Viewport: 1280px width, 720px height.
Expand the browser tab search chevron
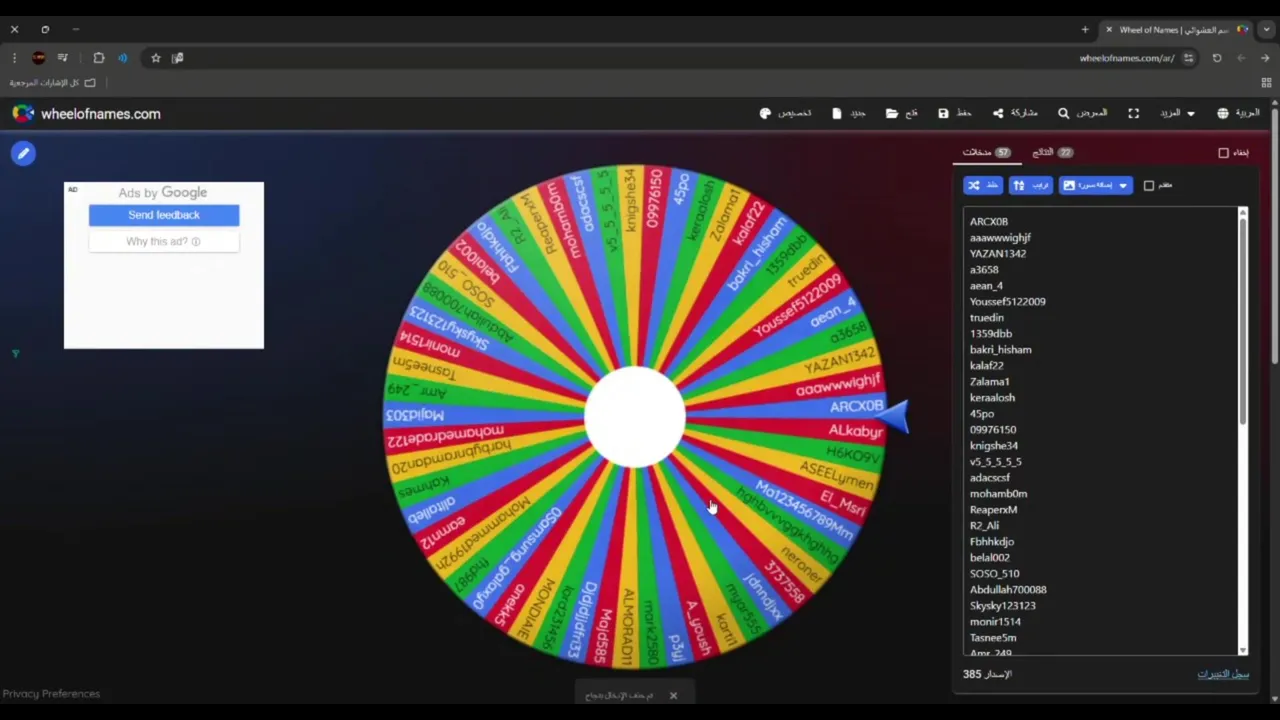tap(1266, 30)
